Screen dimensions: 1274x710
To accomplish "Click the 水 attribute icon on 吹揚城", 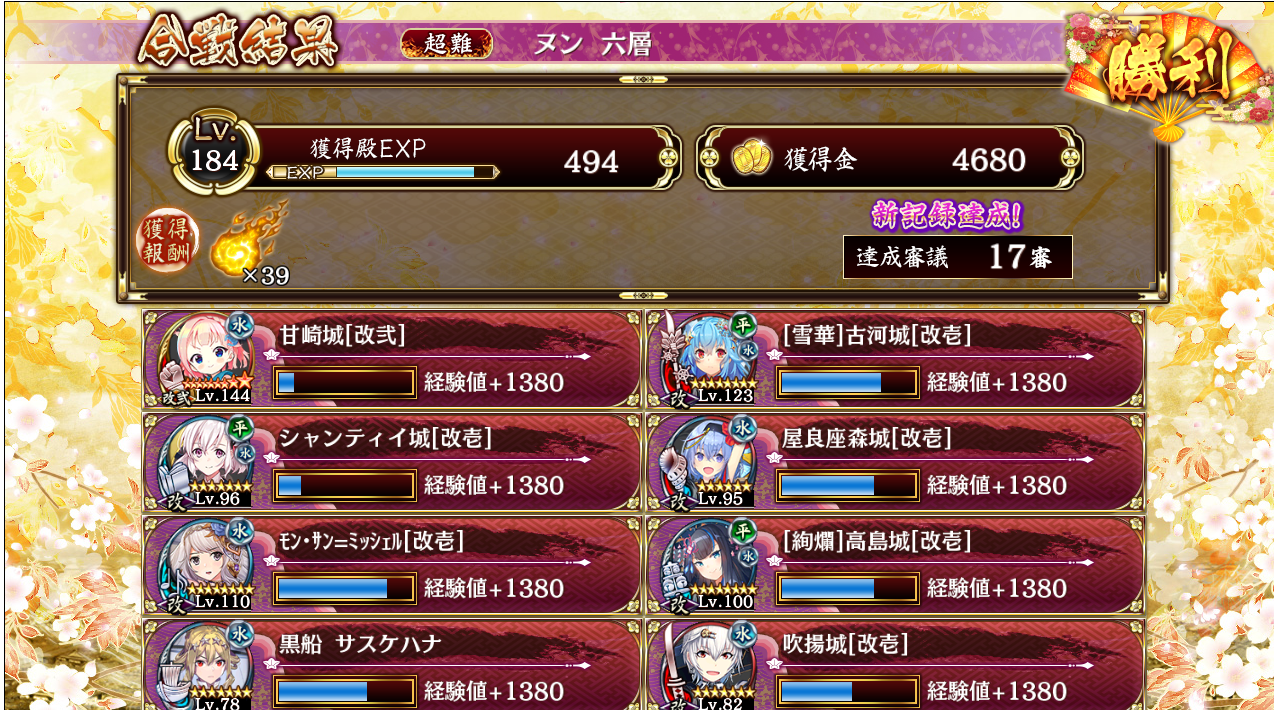I will (x=742, y=632).
